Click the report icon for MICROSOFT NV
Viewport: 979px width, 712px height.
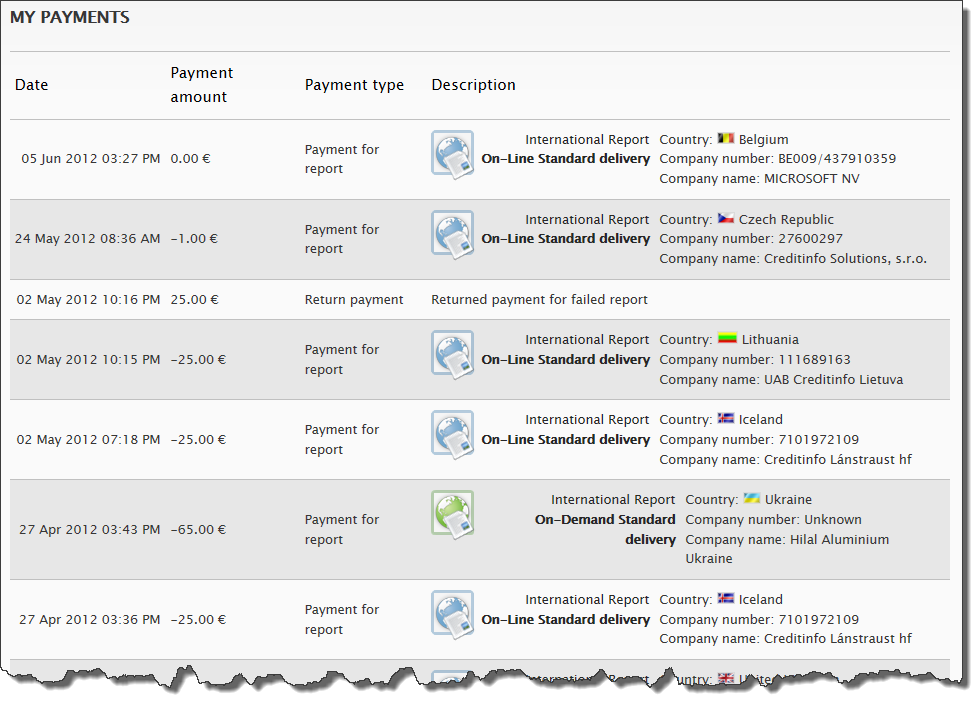[x=452, y=154]
